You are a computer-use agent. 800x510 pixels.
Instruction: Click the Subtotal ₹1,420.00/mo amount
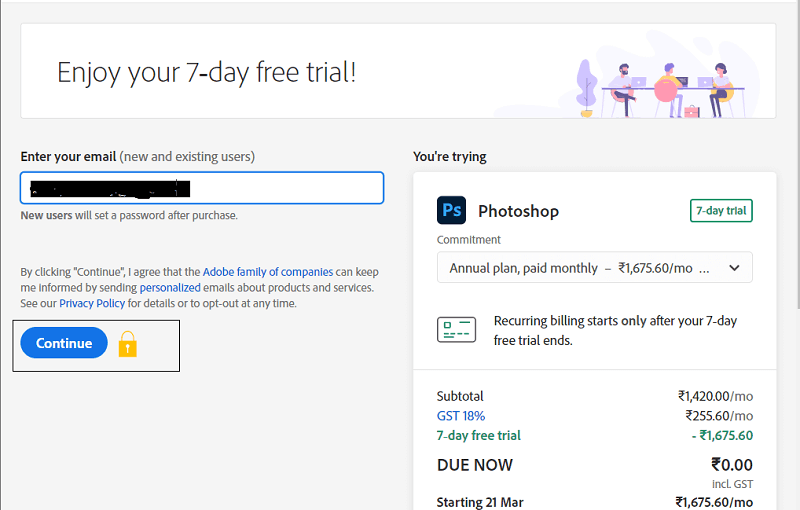[x=715, y=396]
